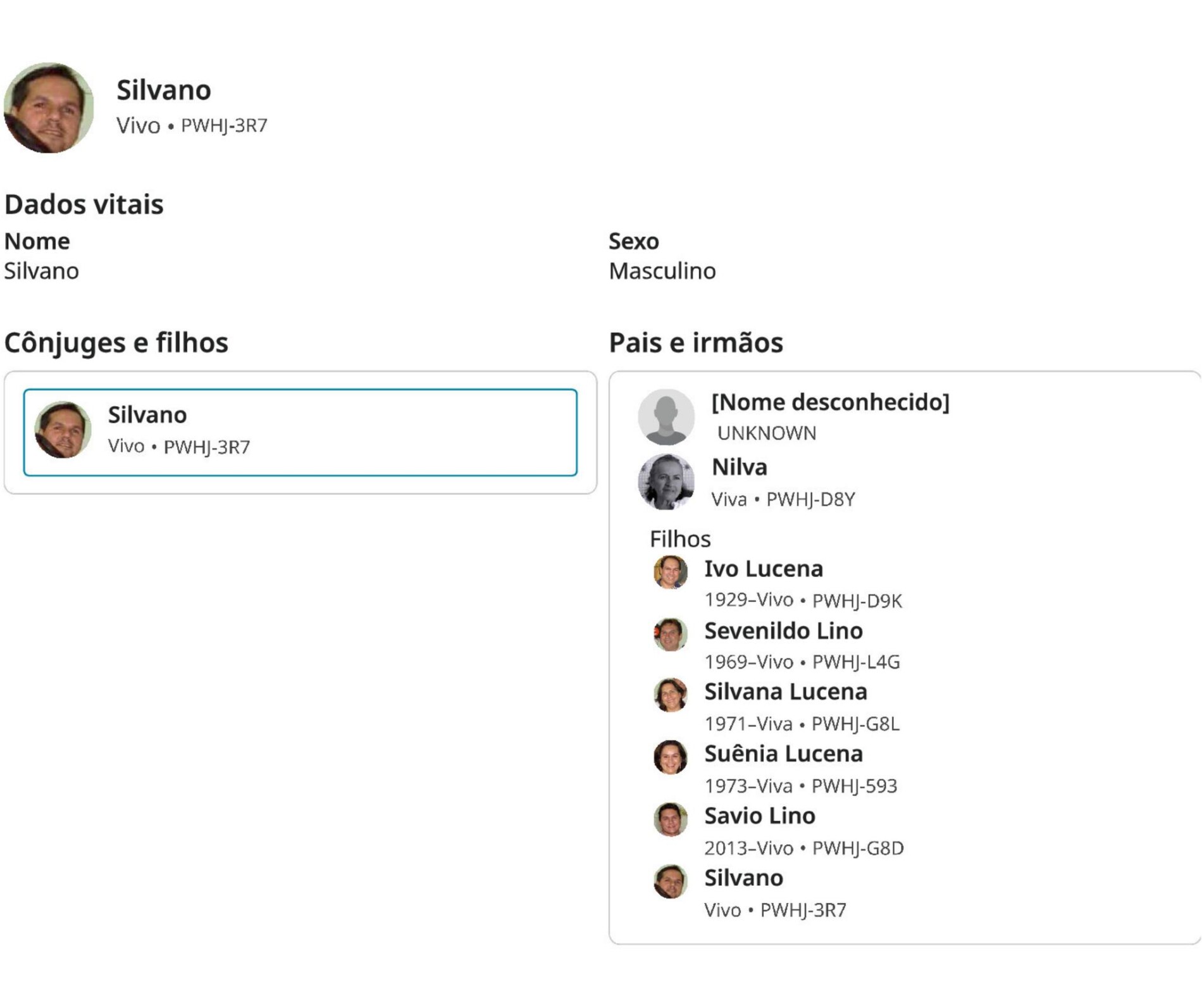Click Silvana Lucena's small portrait
This screenshot has width=1202, height=1008.
coord(670,695)
